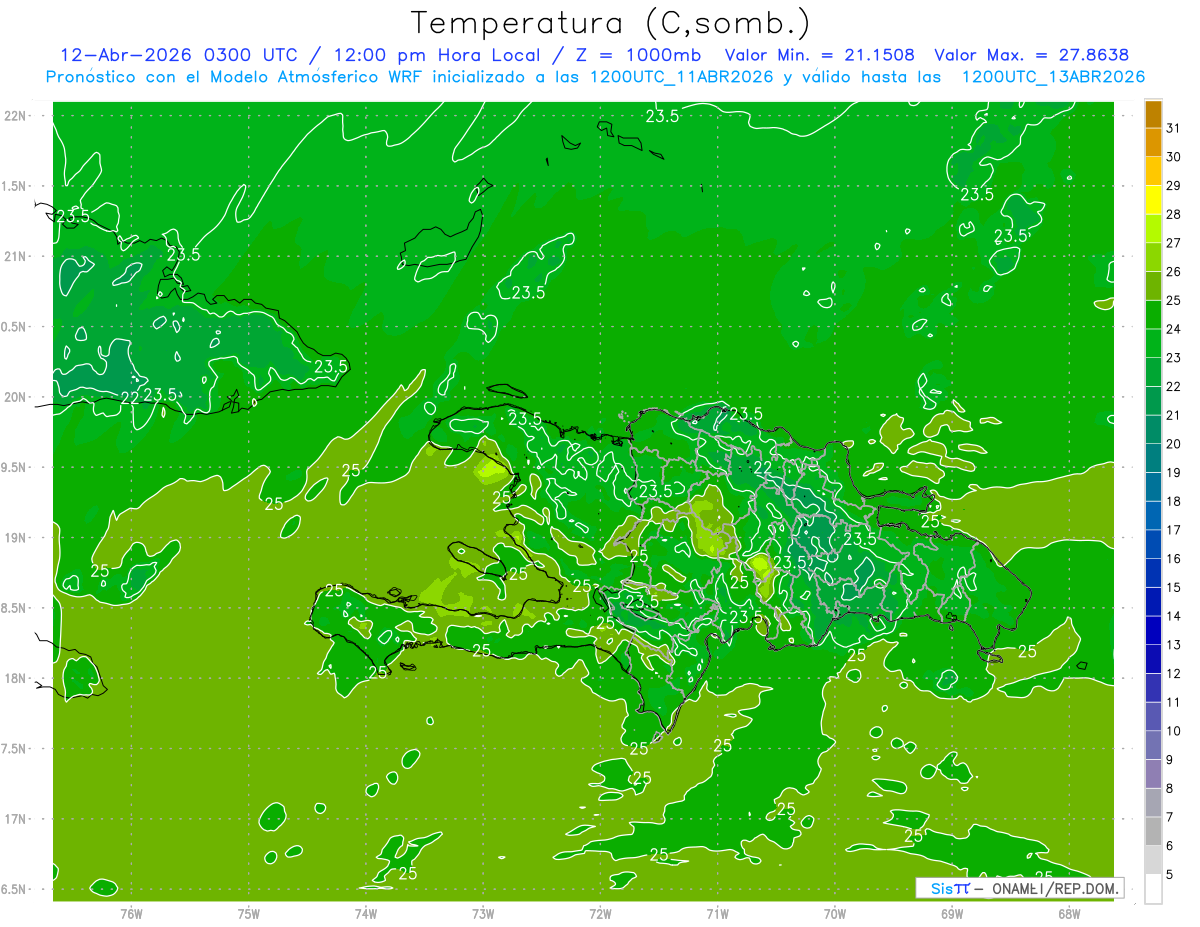Select the Valor Min. = 21.1508 text

pyautogui.click(x=818, y=55)
